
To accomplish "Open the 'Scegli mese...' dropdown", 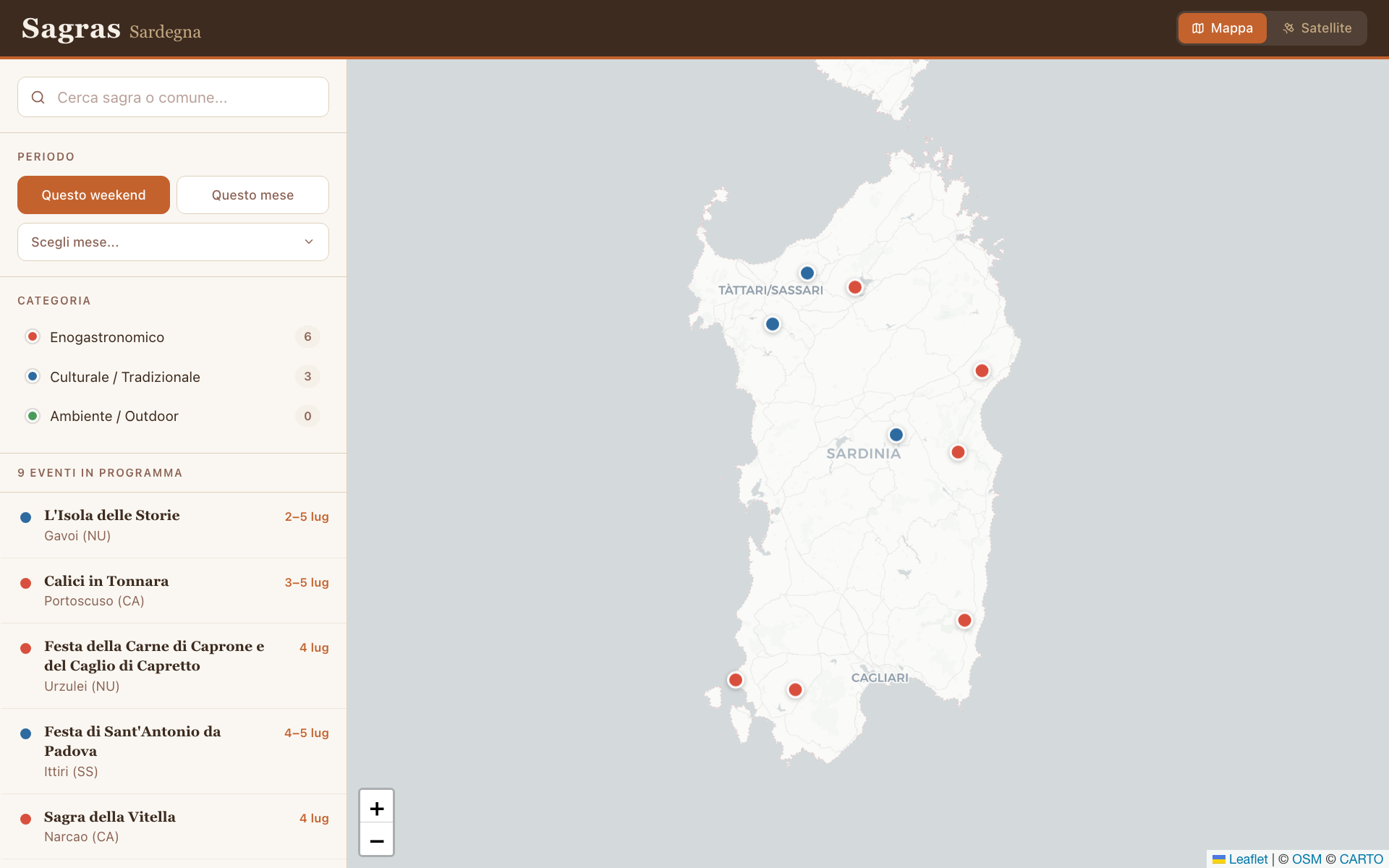I will pos(173,242).
